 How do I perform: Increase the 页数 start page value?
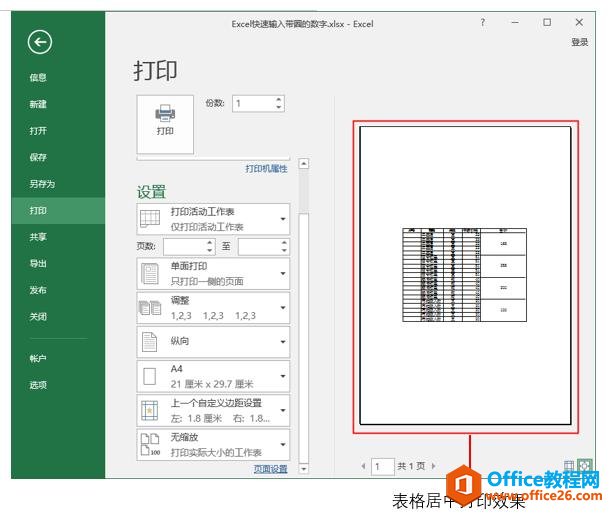(210, 242)
